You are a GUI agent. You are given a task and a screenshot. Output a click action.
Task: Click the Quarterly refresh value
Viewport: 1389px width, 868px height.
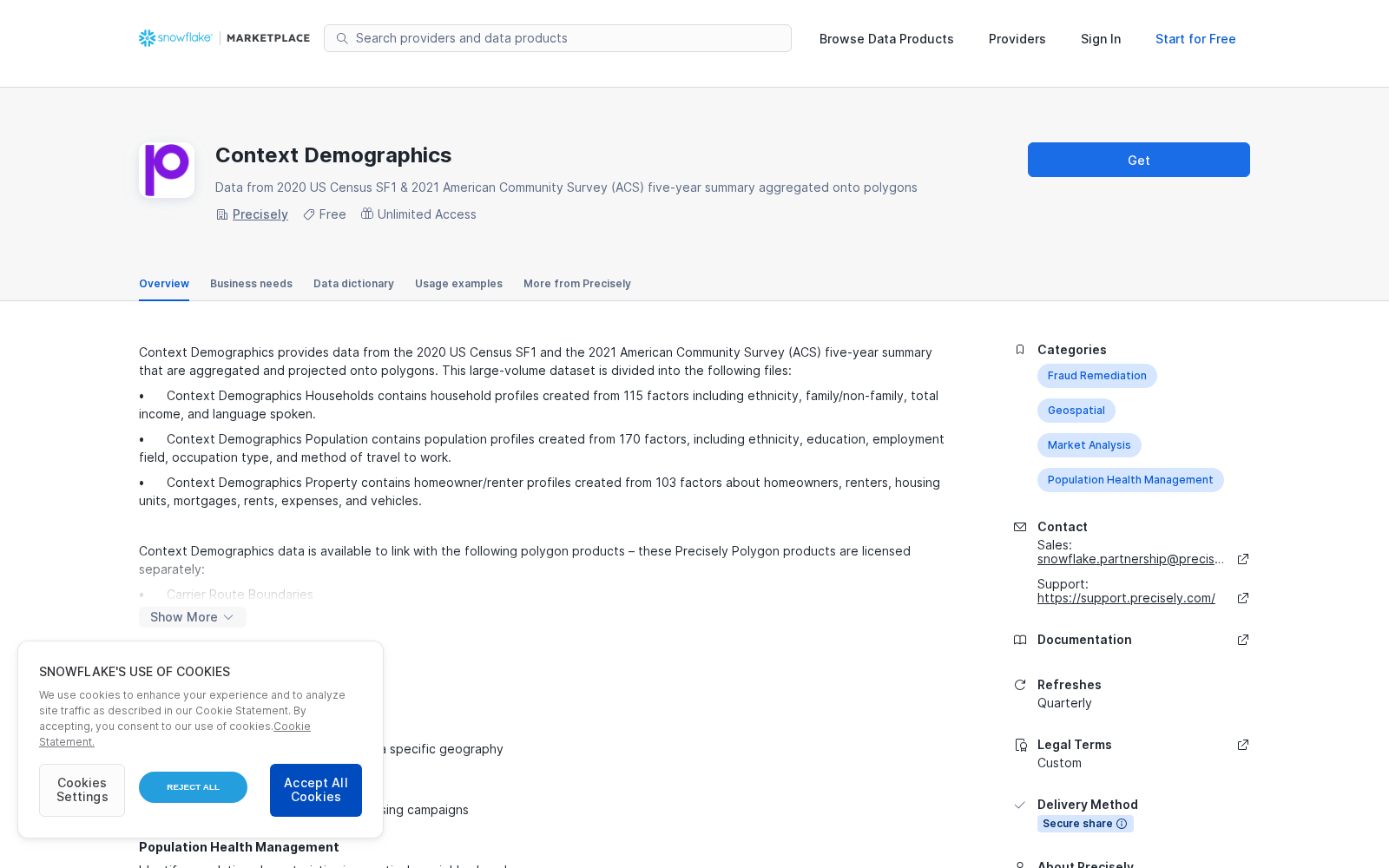click(x=1064, y=703)
